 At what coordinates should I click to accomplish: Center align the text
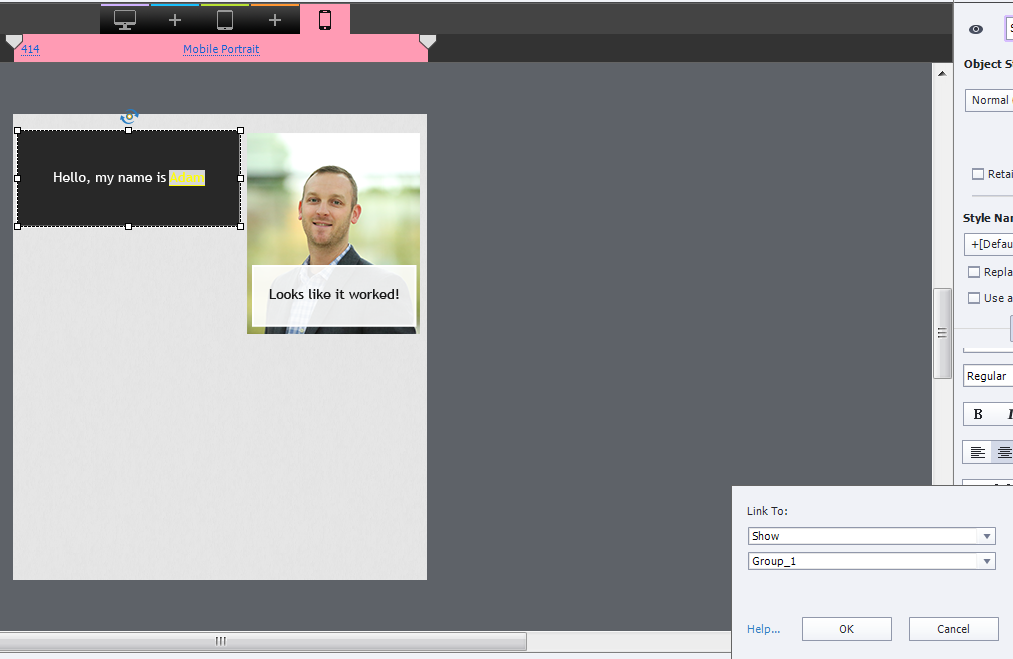(x=1003, y=452)
